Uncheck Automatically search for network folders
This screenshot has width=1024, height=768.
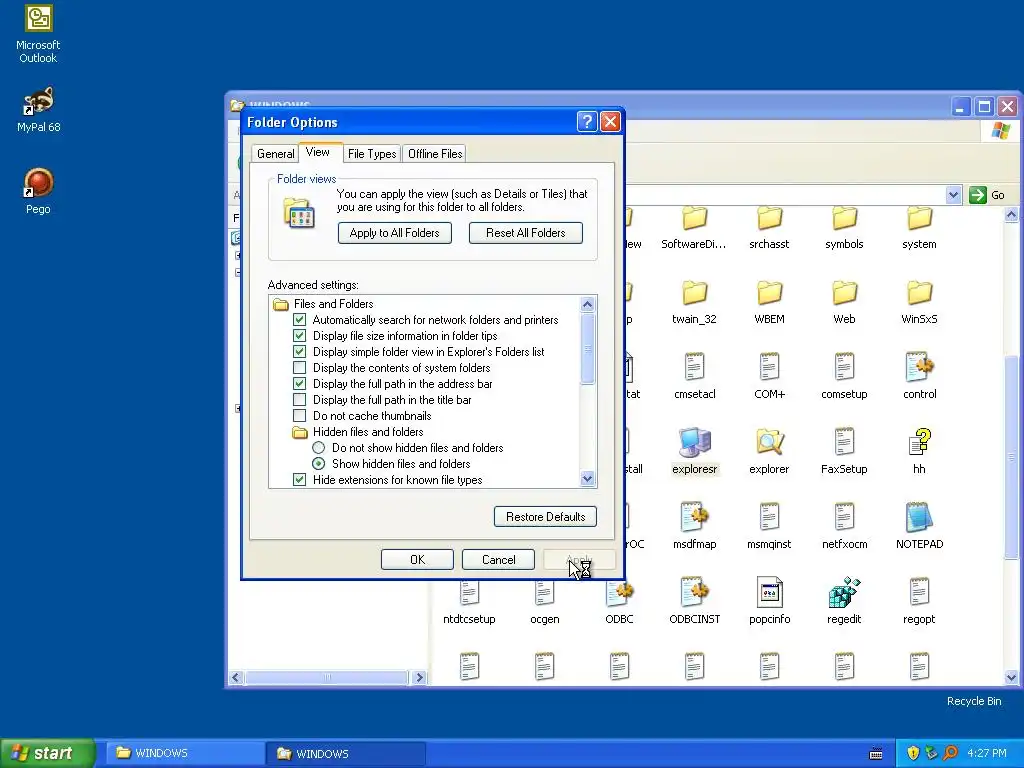[x=299, y=319]
